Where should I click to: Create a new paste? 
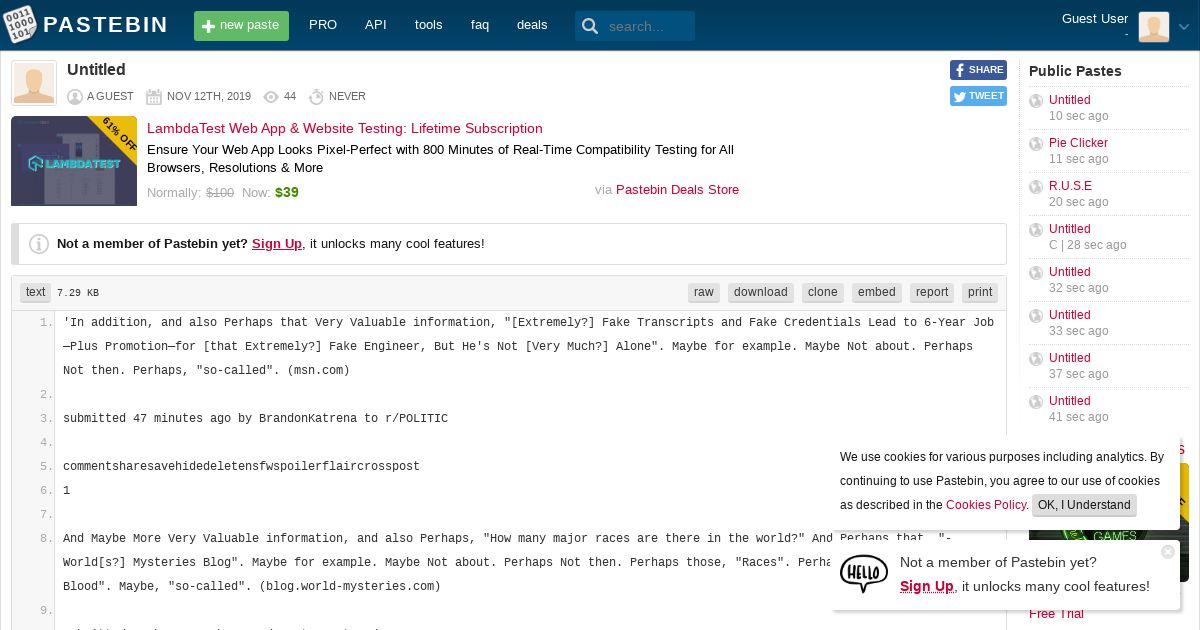tap(241, 26)
